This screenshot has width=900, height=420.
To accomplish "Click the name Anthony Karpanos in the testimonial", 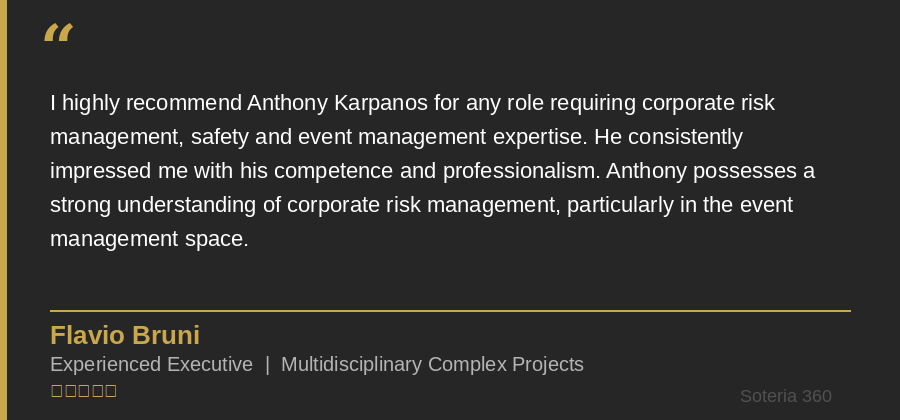I will coord(337,103).
